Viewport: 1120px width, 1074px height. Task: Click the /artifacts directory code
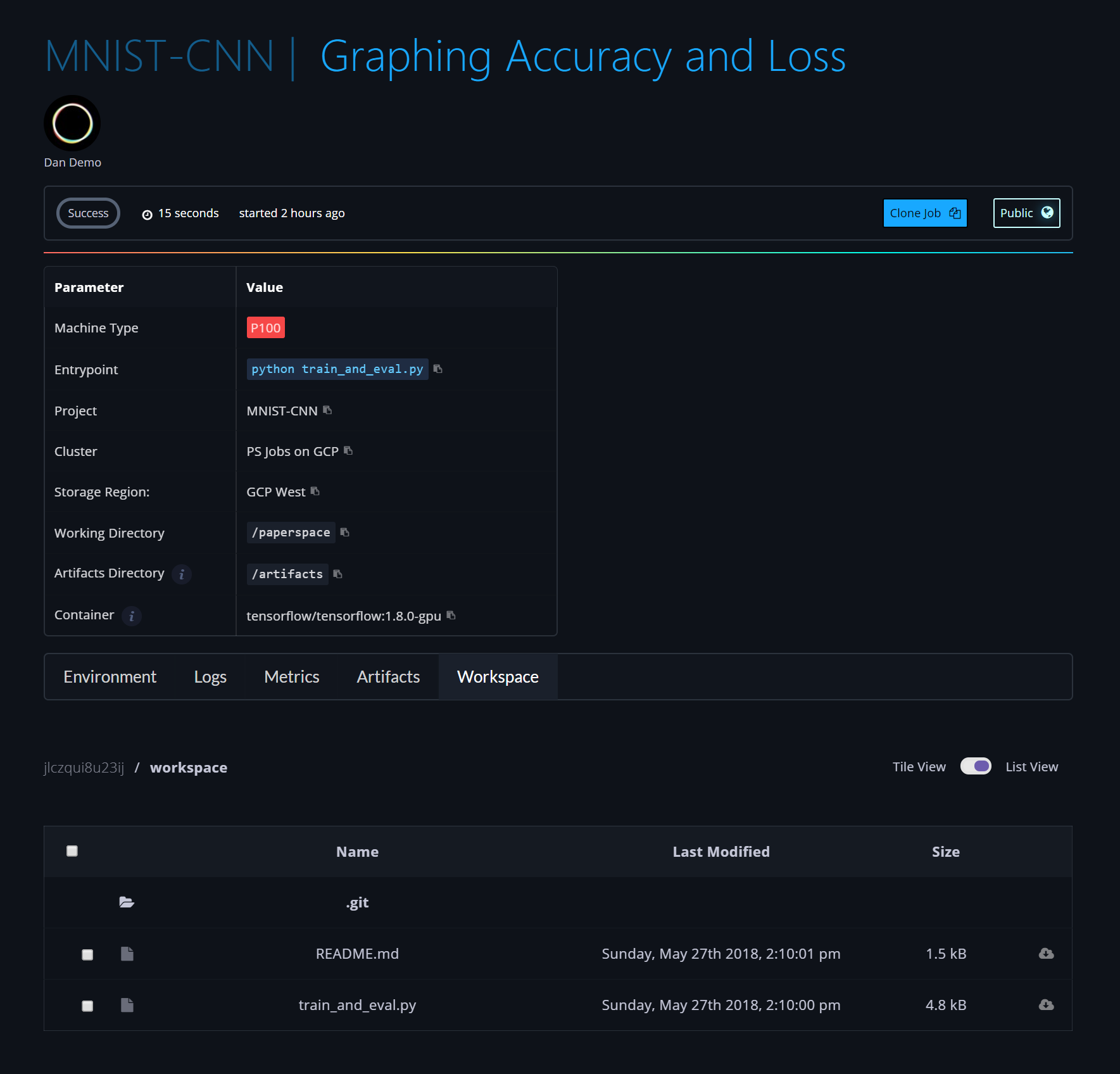(x=287, y=574)
